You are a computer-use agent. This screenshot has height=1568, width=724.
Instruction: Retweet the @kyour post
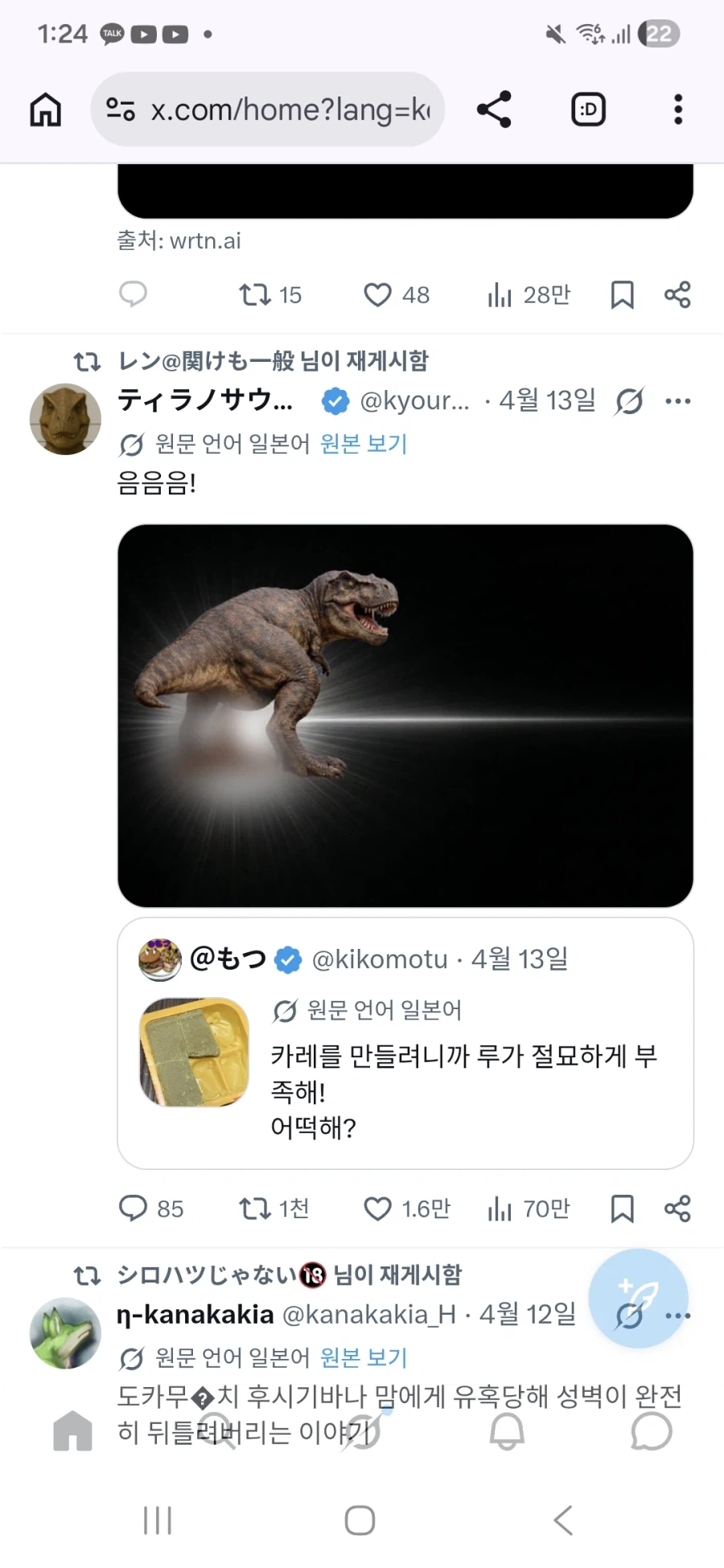pyautogui.click(x=256, y=1209)
